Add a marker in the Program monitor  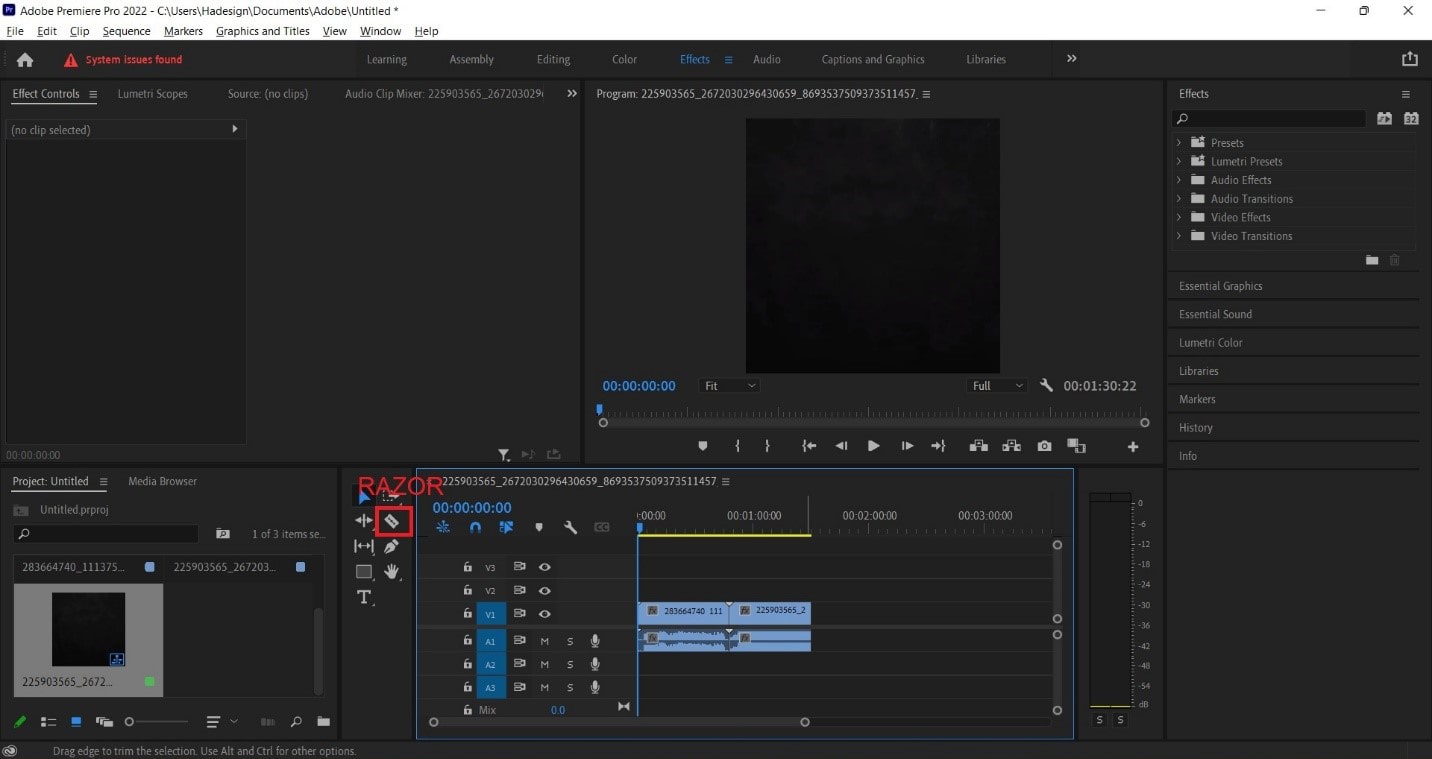[702, 446]
